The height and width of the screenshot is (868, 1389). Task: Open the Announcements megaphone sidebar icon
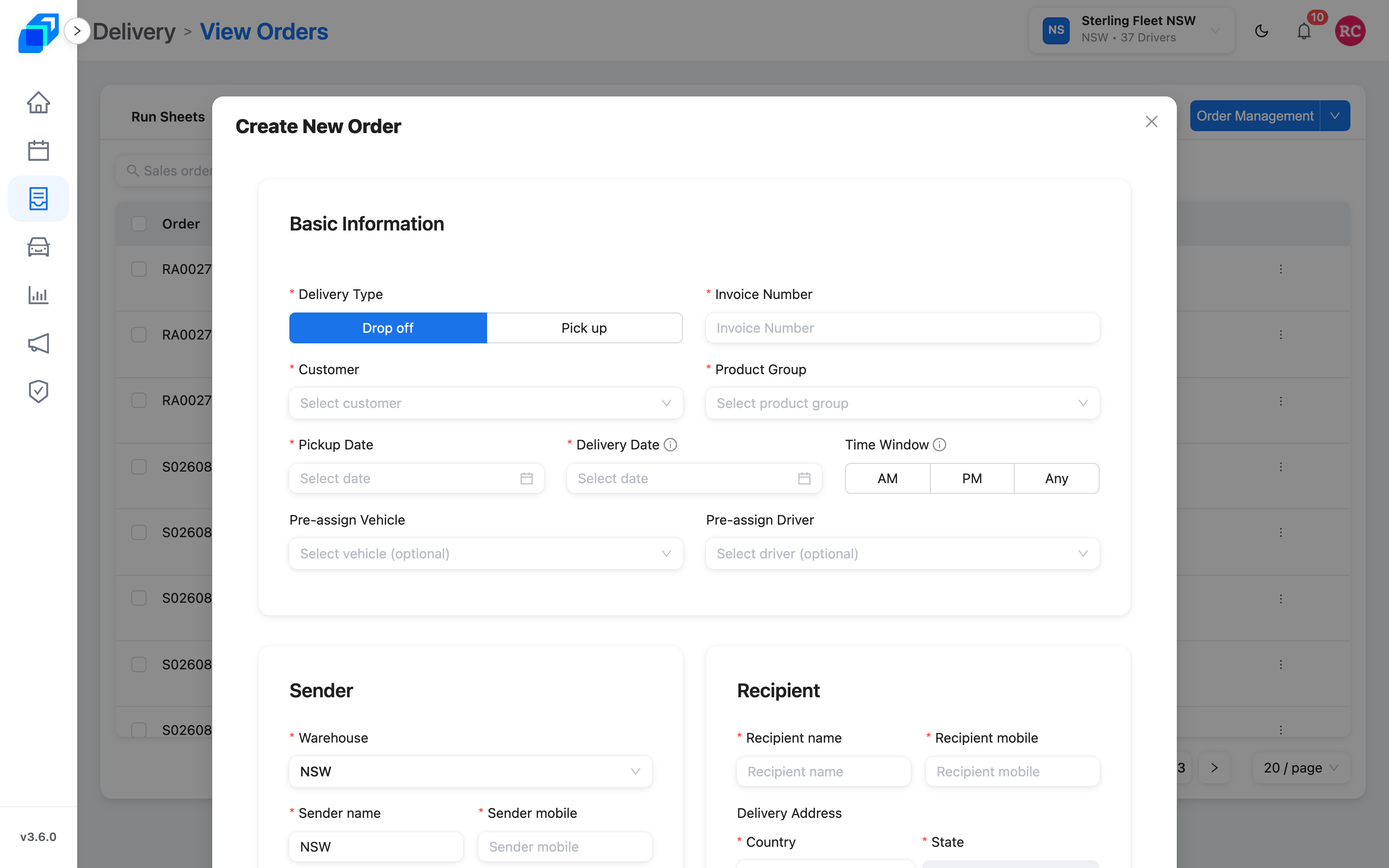click(39, 343)
